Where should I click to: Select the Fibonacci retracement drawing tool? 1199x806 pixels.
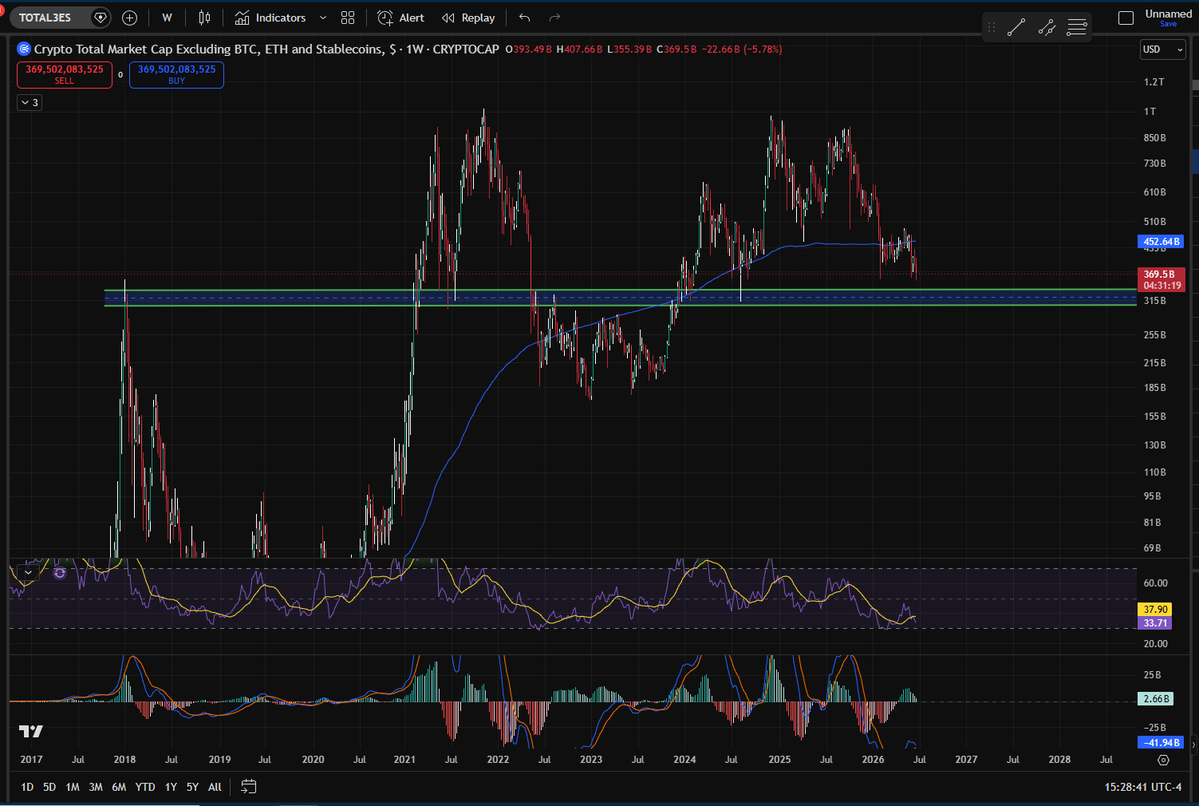click(1077, 28)
